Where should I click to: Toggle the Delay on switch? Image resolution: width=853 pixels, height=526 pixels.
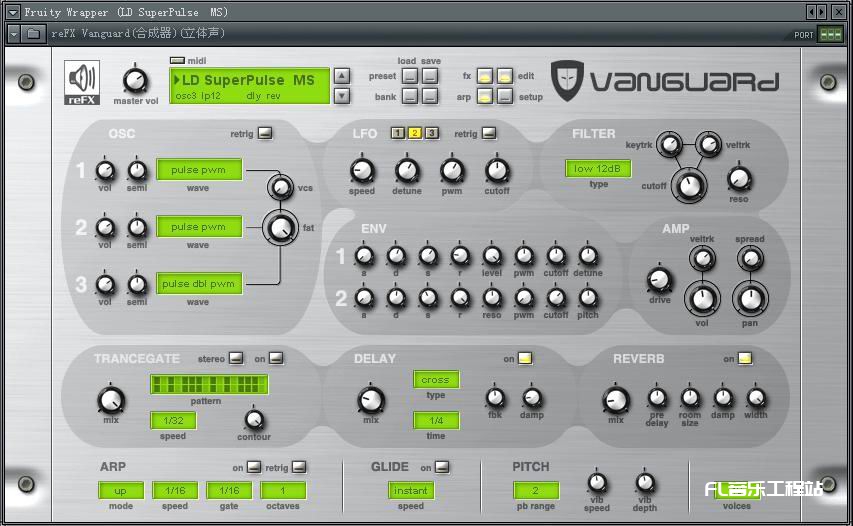click(525, 358)
